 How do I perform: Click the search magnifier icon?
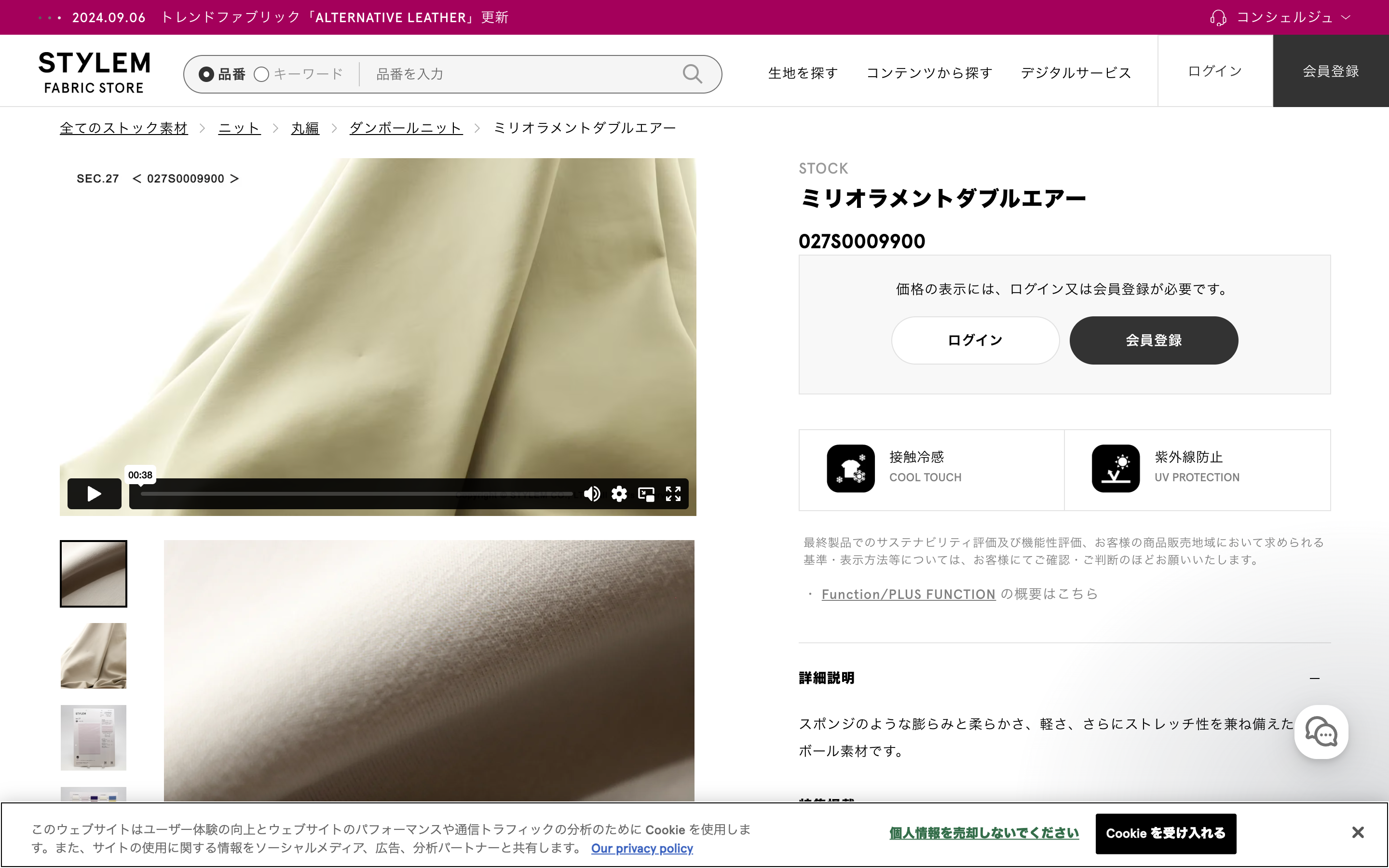pos(692,73)
